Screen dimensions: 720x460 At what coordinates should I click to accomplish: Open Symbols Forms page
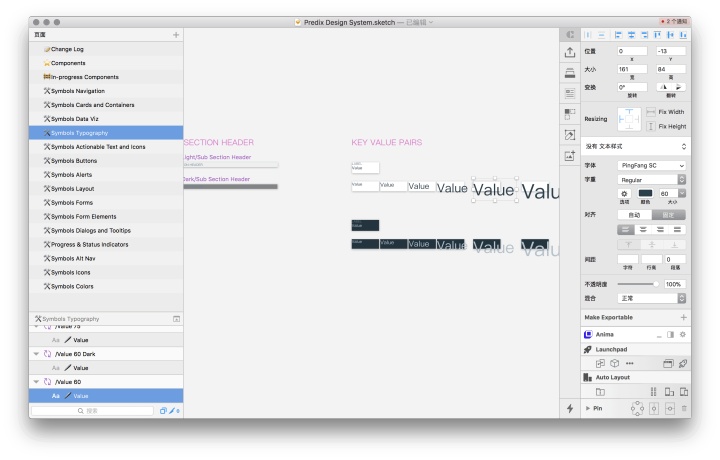[106, 202]
